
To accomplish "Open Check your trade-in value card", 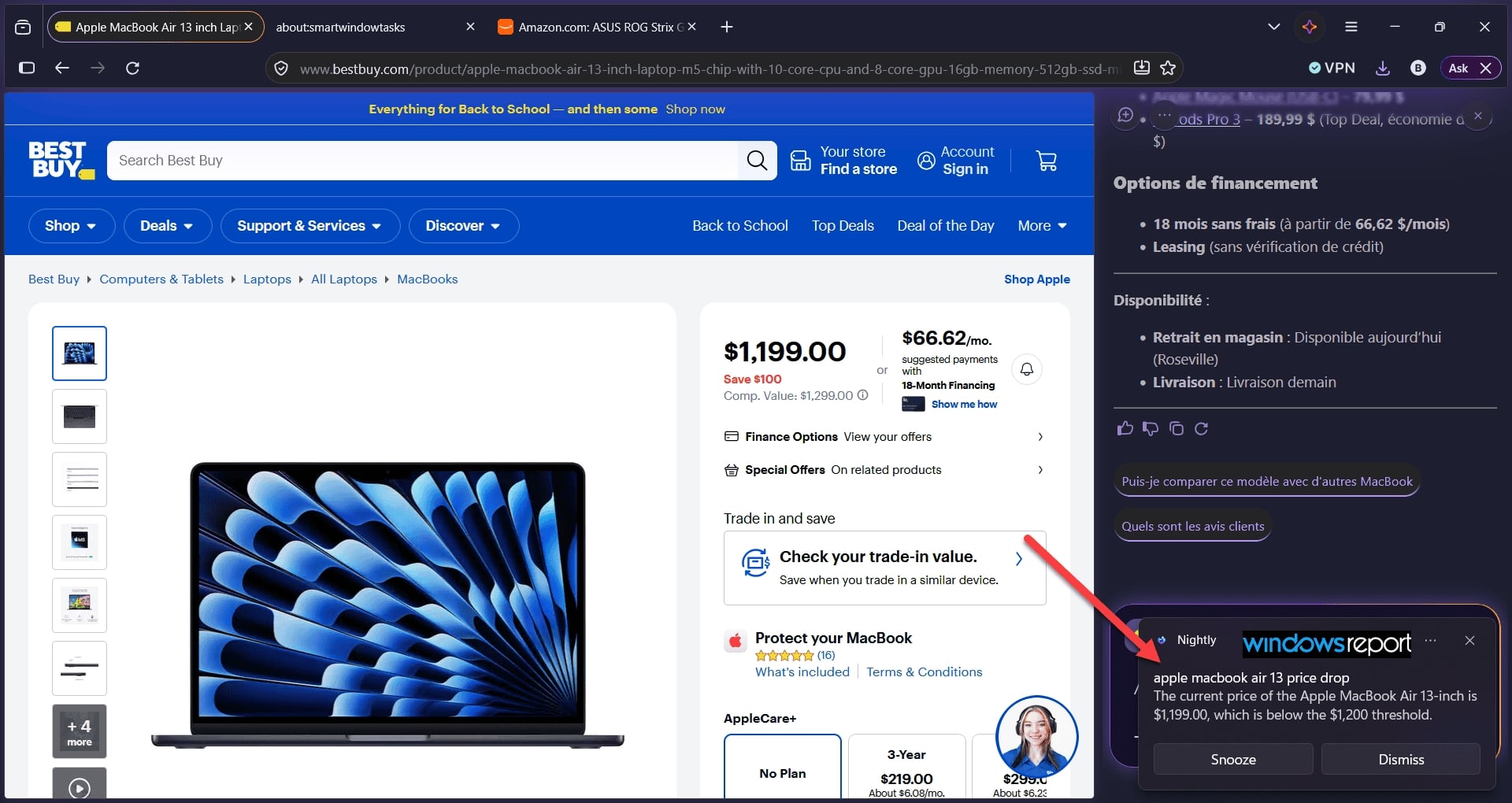I will [884, 568].
